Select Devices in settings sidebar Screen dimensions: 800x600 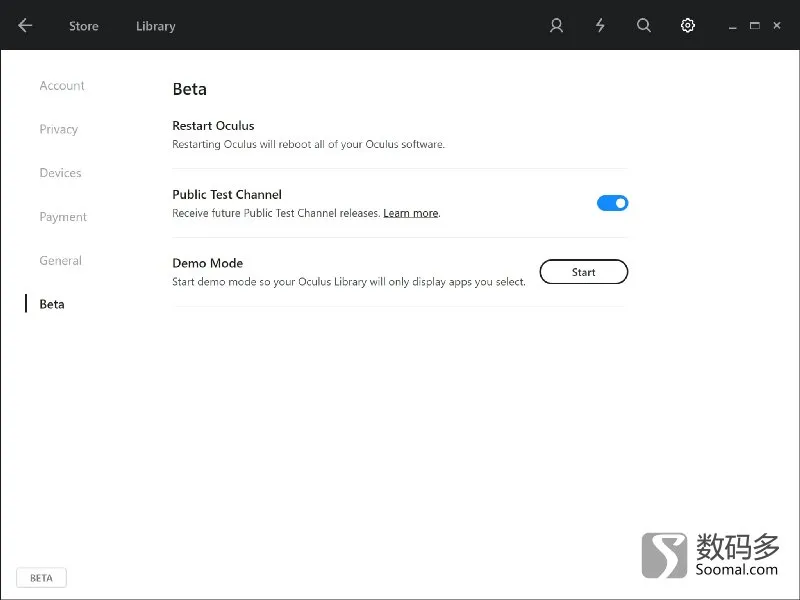[60, 173]
